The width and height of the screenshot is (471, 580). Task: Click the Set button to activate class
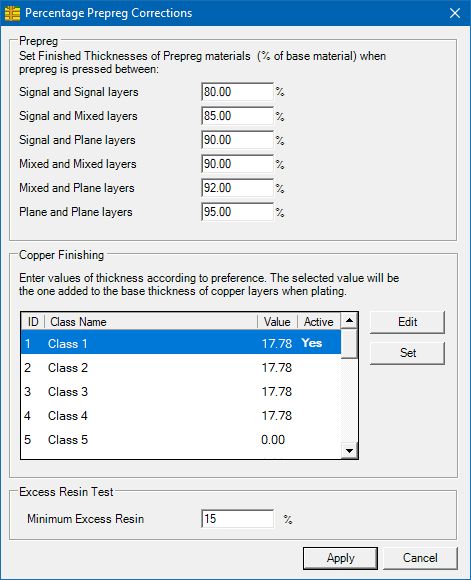407,353
